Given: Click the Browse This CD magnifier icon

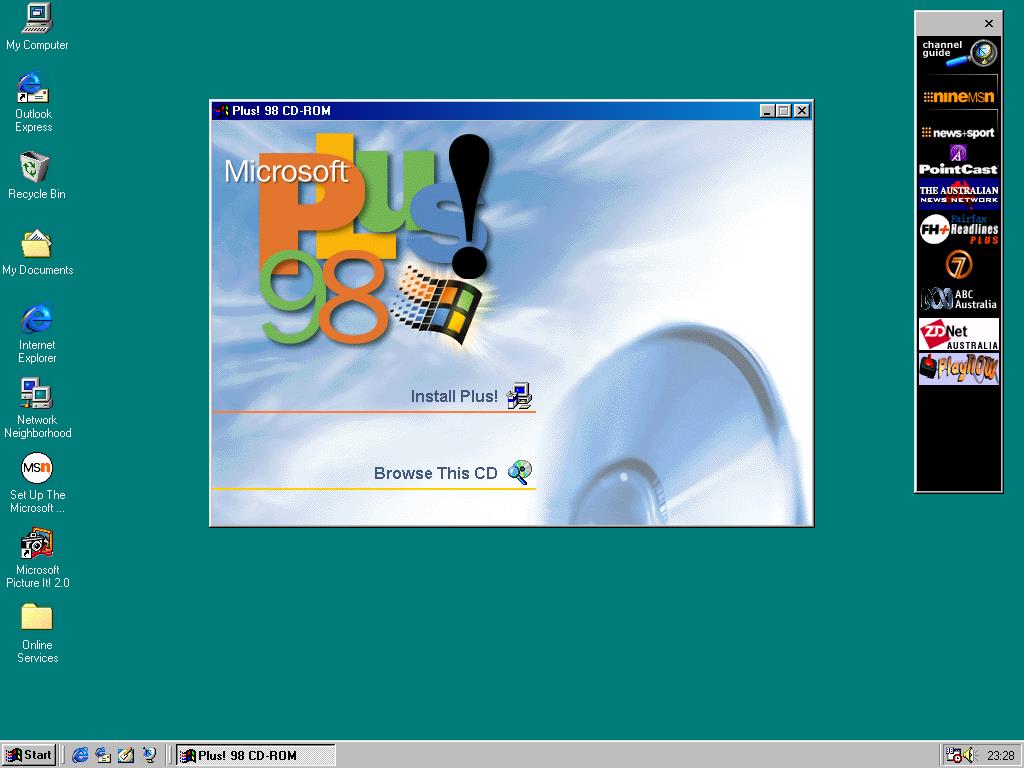Looking at the screenshot, I should point(520,472).
